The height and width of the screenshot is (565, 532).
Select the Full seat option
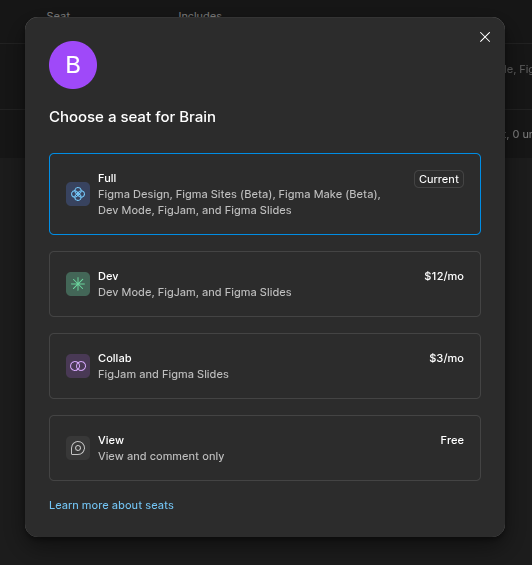[x=265, y=194]
